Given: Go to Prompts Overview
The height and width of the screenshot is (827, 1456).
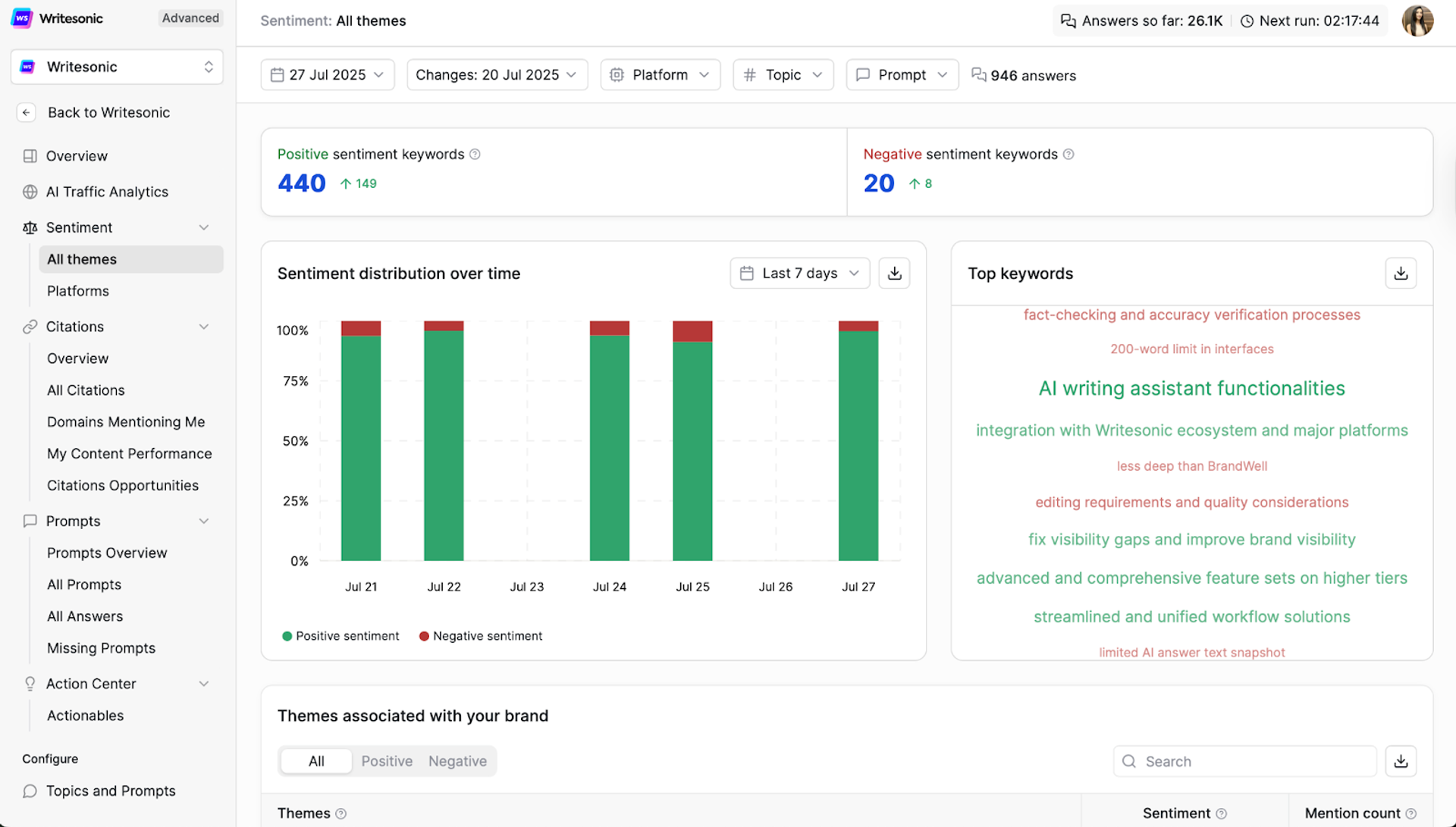Looking at the screenshot, I should (107, 553).
